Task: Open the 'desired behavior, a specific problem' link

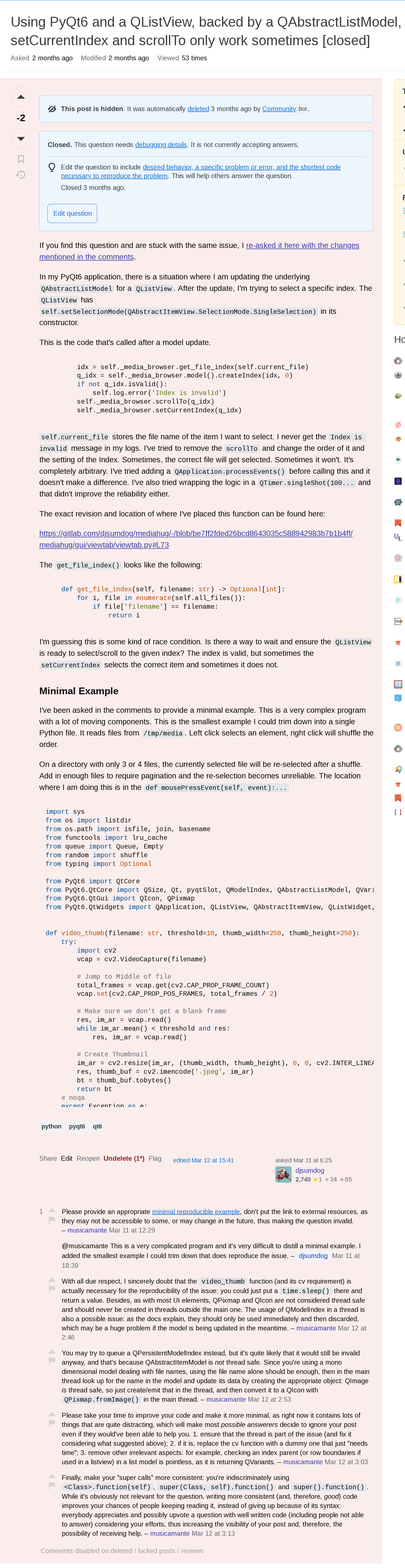Action: (200, 172)
